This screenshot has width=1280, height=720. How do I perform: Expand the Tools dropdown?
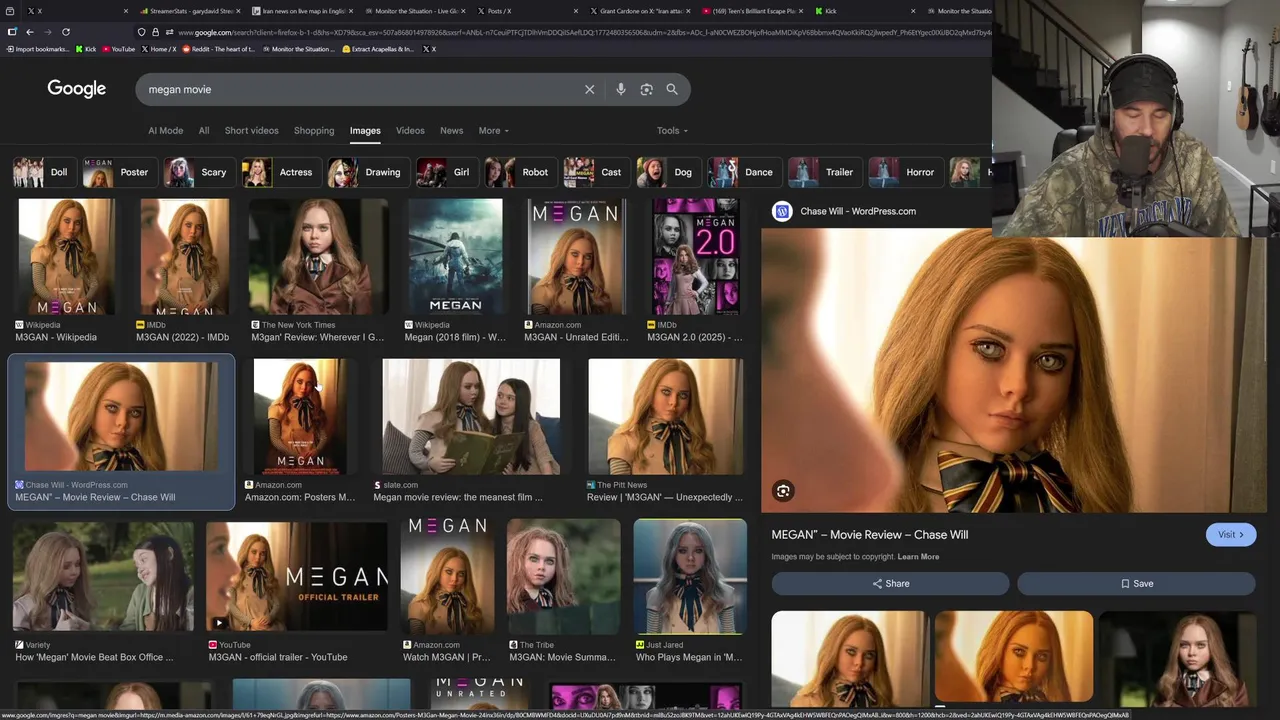[x=672, y=131]
